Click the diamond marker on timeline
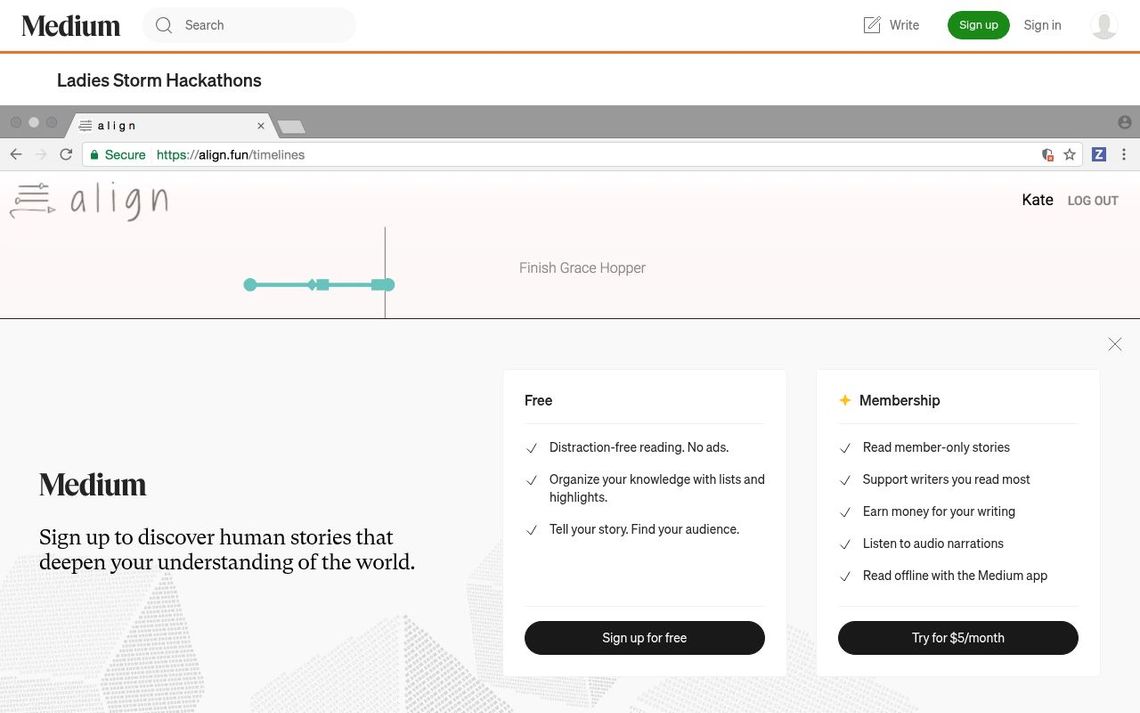Image resolution: width=1140 pixels, height=713 pixels. pos(312,285)
